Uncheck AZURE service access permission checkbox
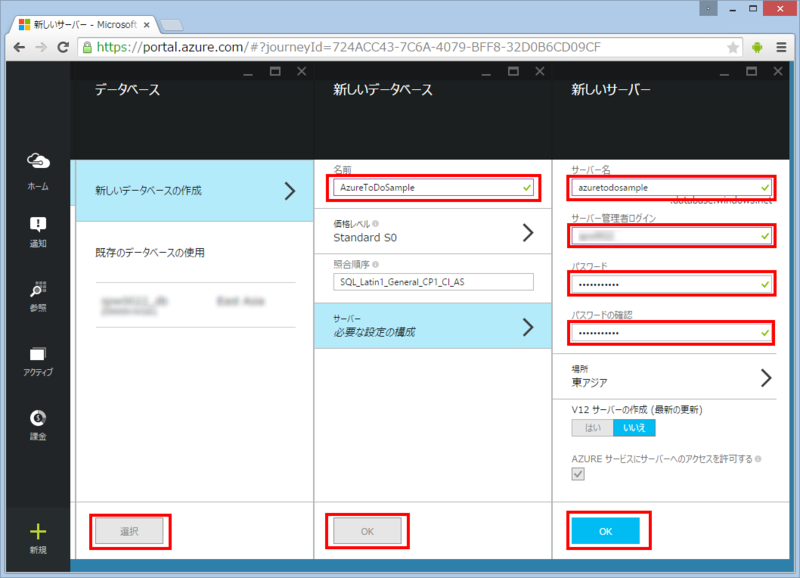The height and width of the screenshot is (578, 800). (x=577, y=474)
